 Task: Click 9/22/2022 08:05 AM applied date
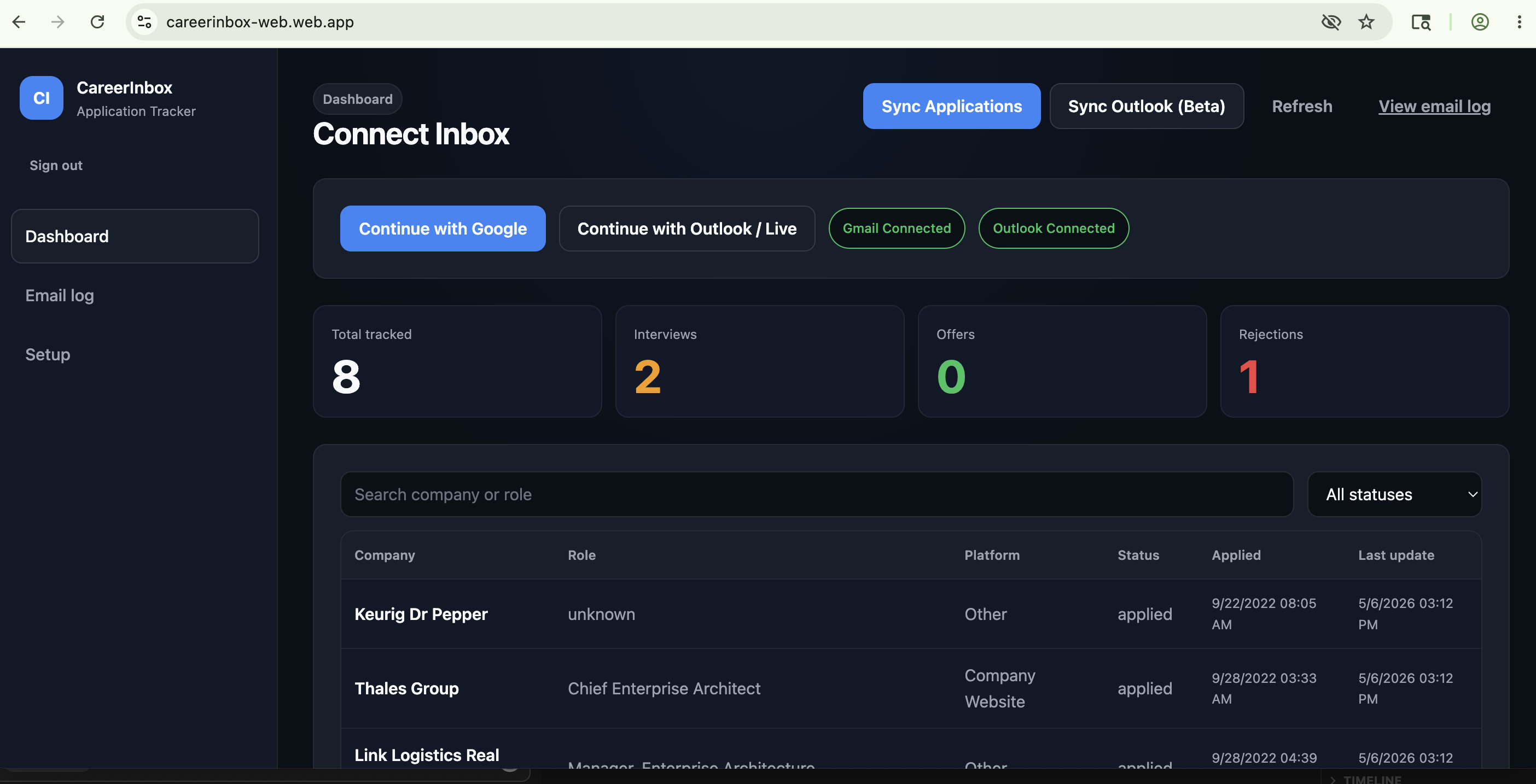click(x=1264, y=613)
